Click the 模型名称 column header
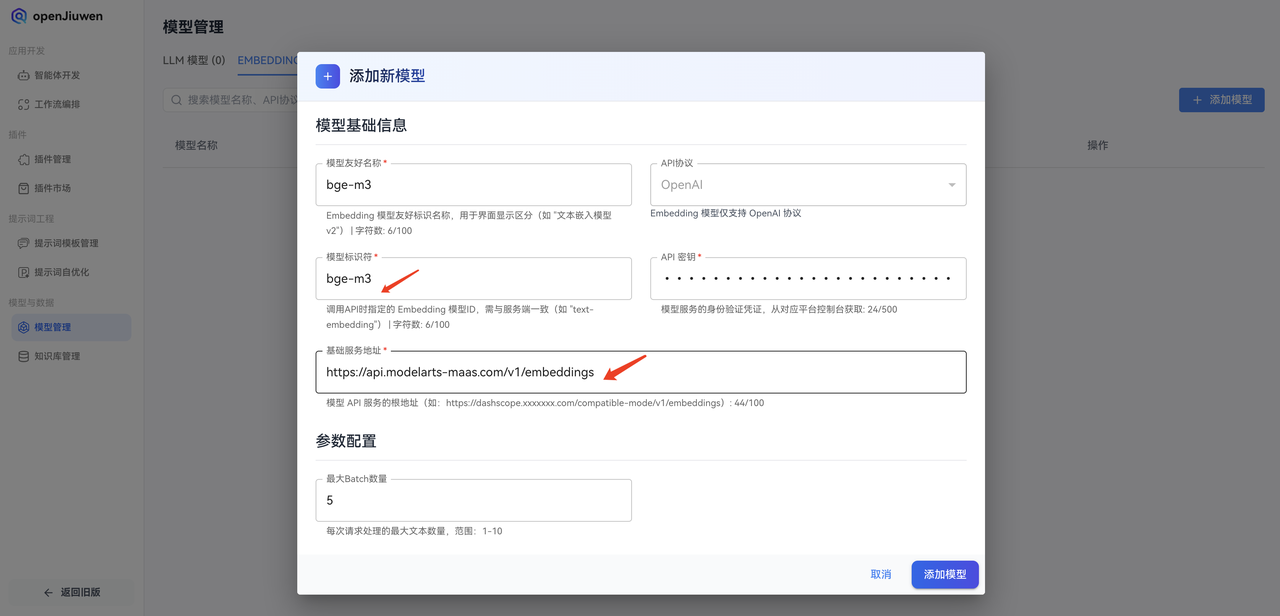Viewport: 1280px width, 616px height. pyautogui.click(x=196, y=146)
